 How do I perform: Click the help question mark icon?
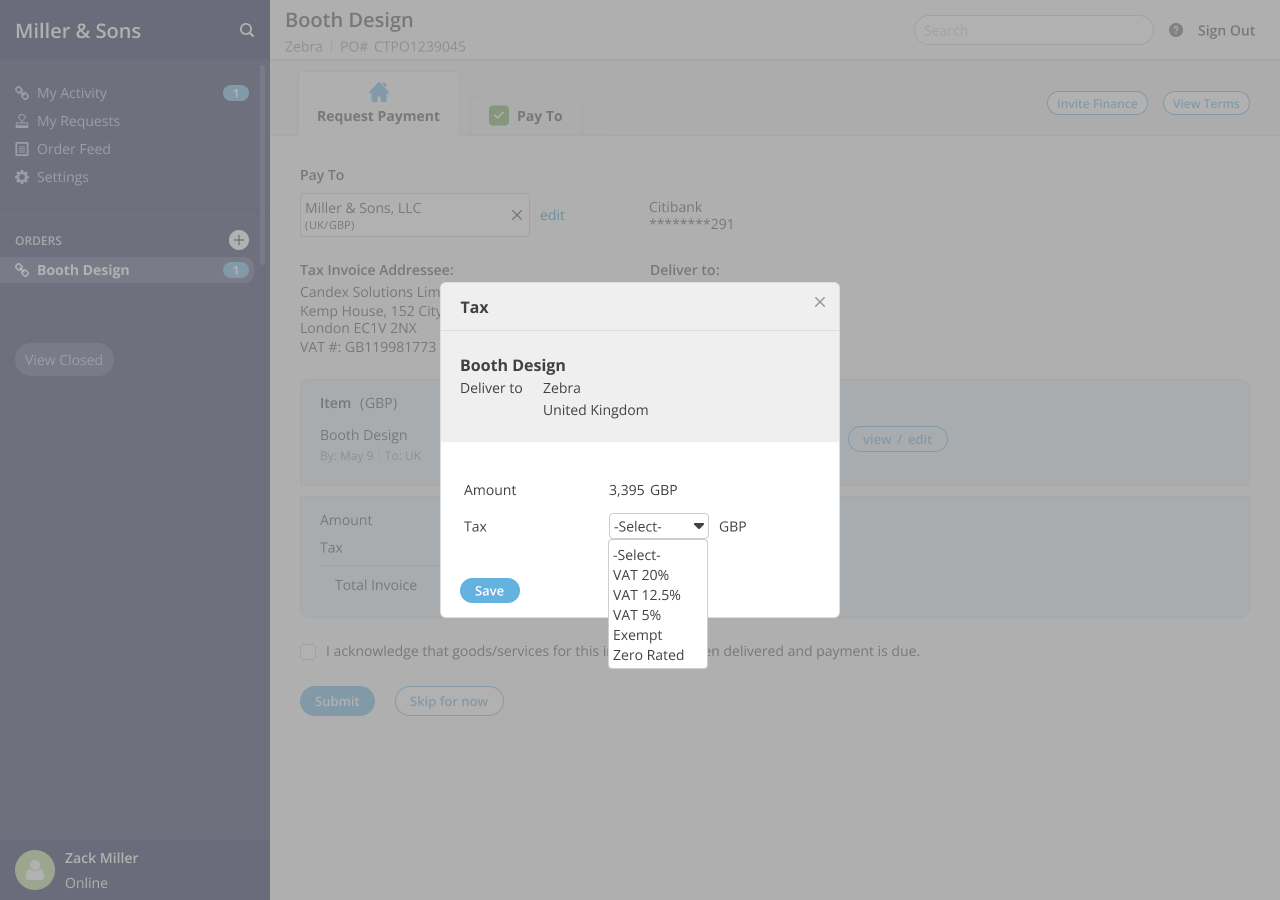(1176, 30)
